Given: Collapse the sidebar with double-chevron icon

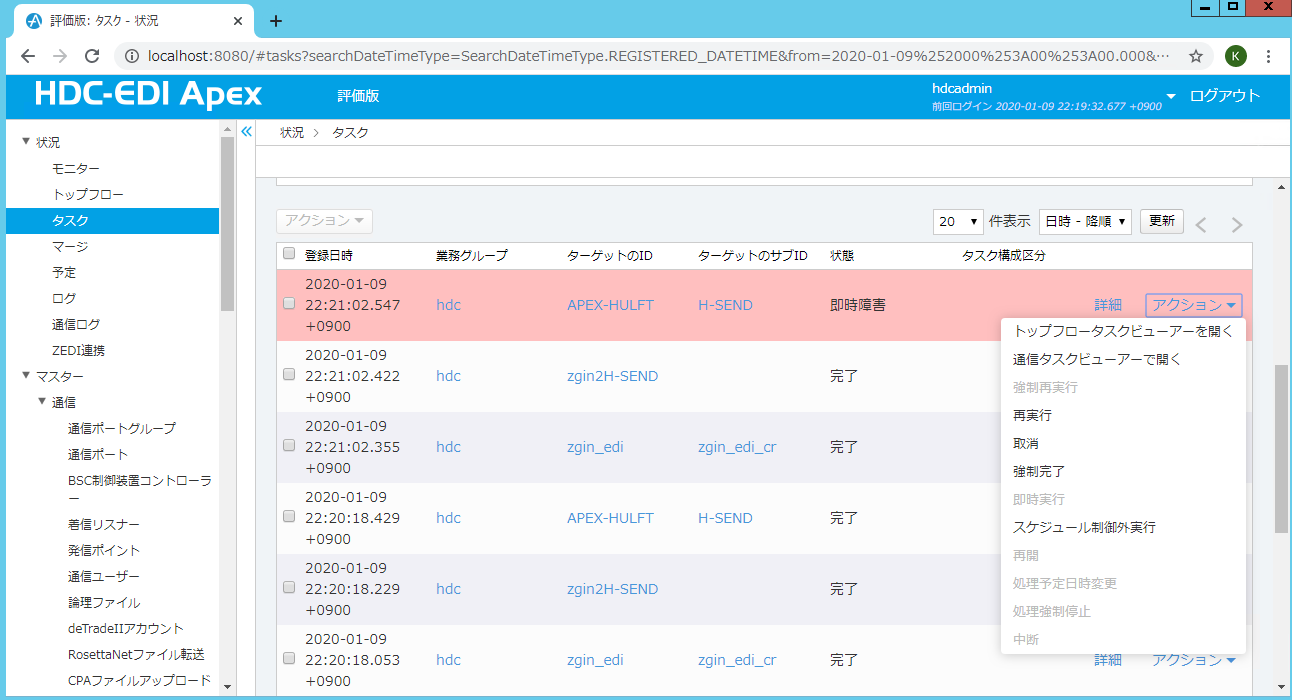Looking at the screenshot, I should 247,131.
